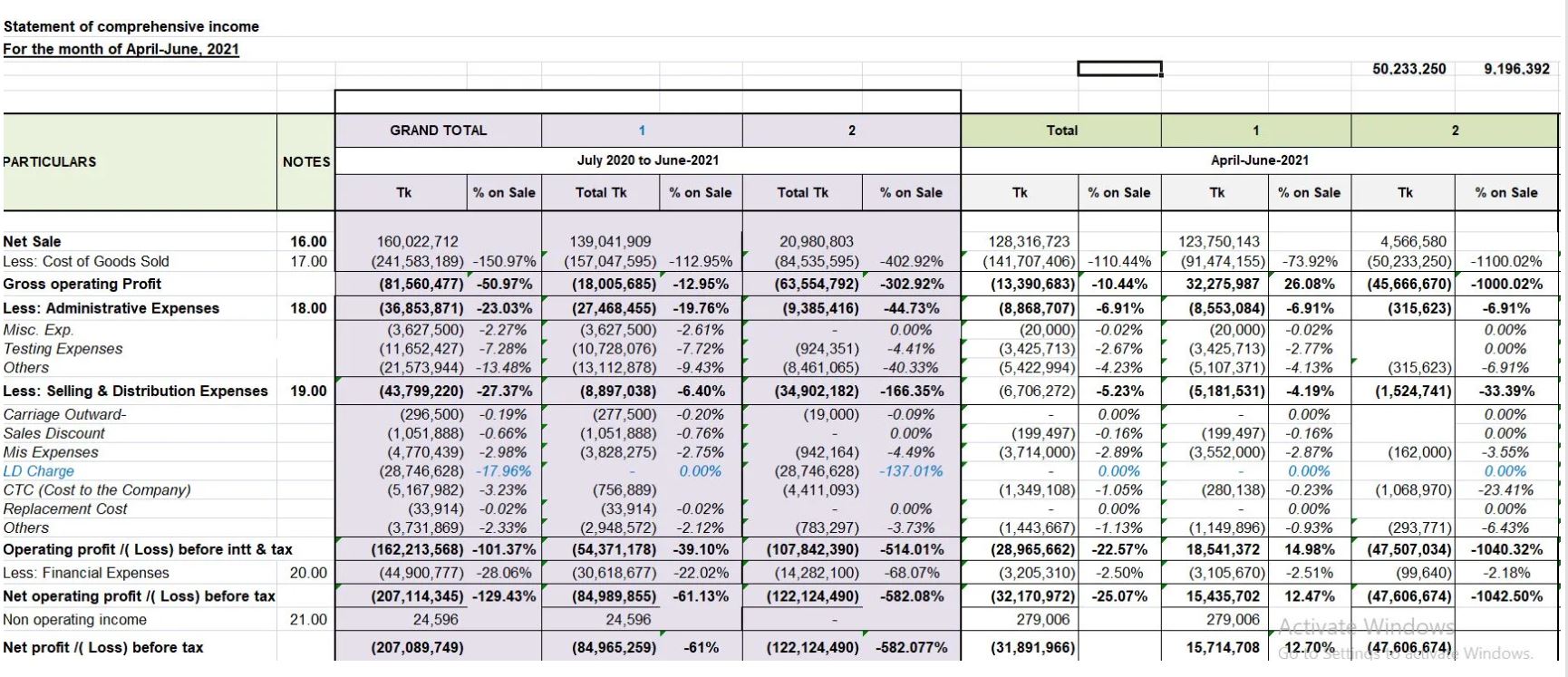This screenshot has width=1568, height=677.
Task: Select the 'Testing Expenses' row label
Action: pos(63,349)
